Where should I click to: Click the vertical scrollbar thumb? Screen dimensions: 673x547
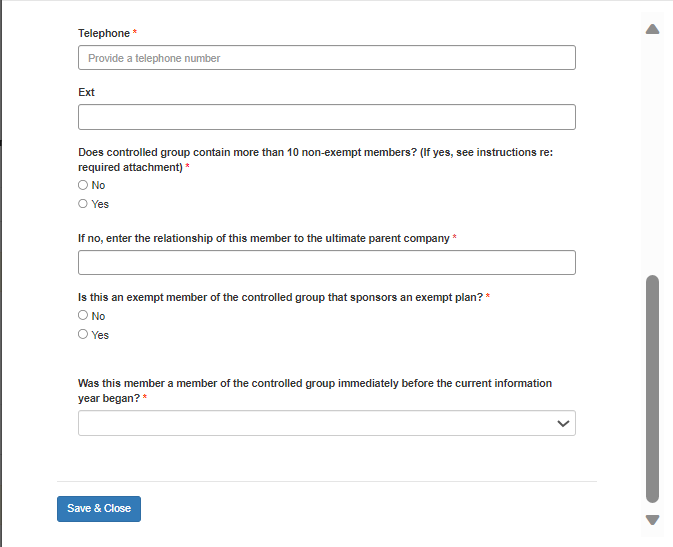653,388
